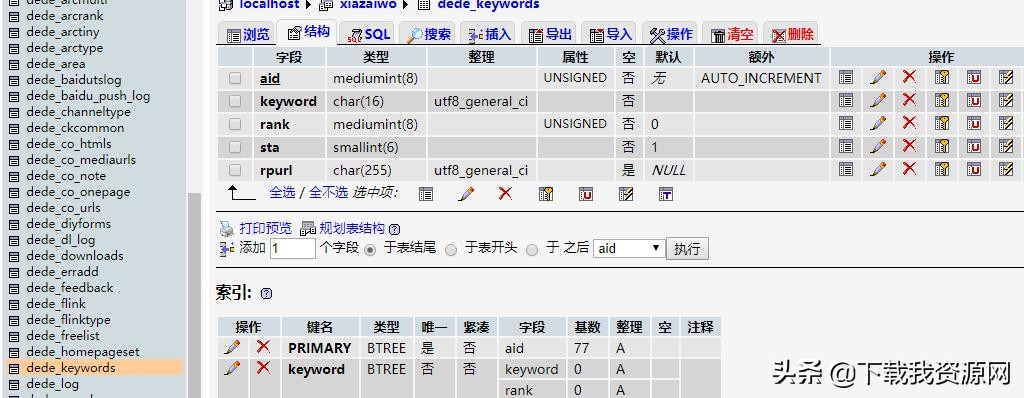The width and height of the screenshot is (1024, 398).
Task: Browse selected fields icon in 选中项 row
Action: point(426,193)
